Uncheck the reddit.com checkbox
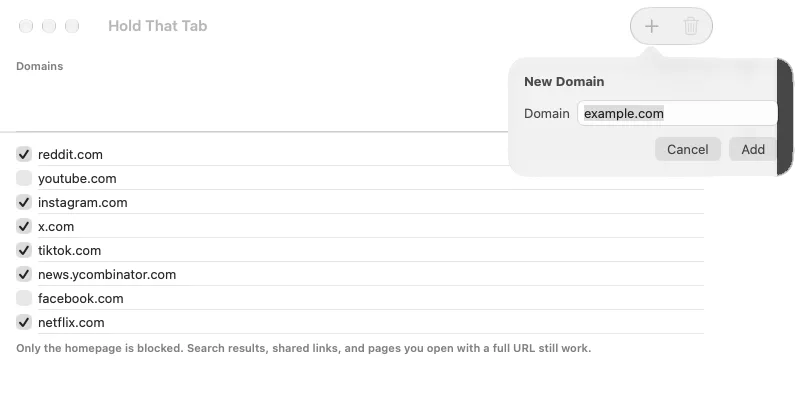 point(24,154)
